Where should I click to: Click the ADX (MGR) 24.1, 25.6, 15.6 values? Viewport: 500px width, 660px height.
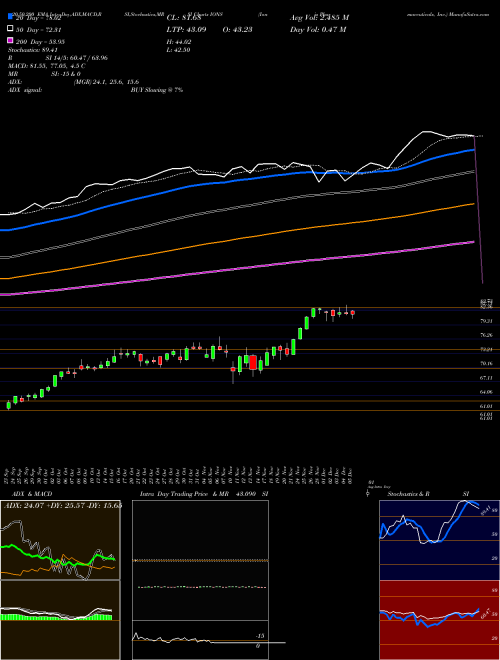tap(106, 82)
